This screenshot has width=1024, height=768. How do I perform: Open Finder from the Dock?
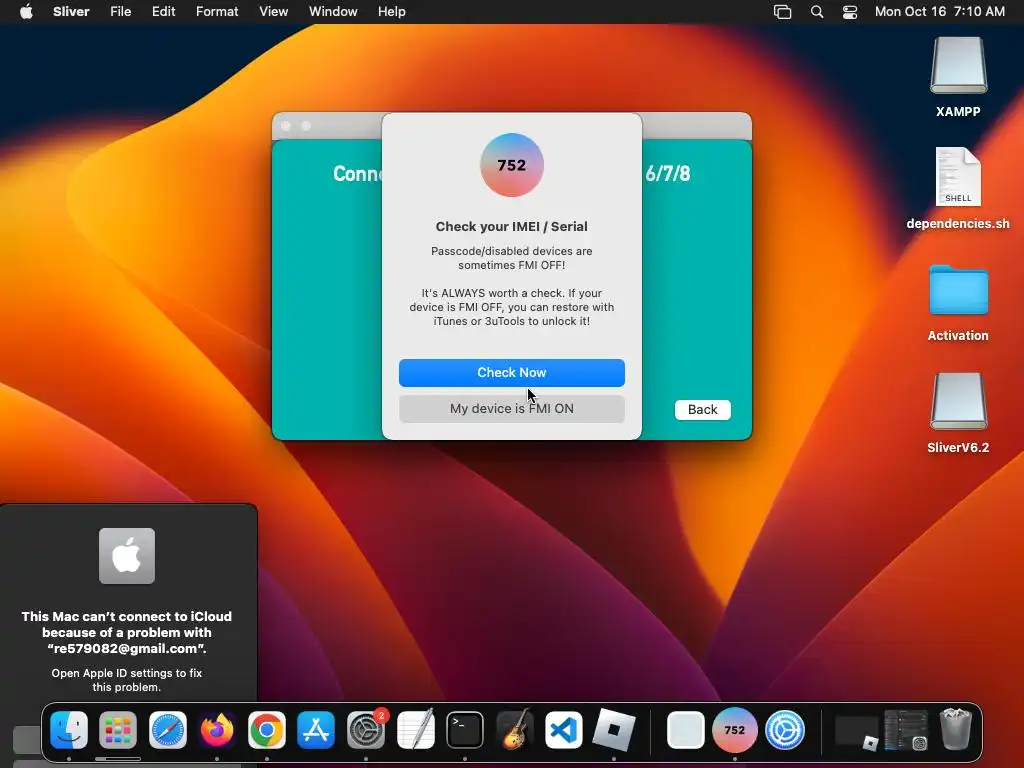tap(69, 729)
